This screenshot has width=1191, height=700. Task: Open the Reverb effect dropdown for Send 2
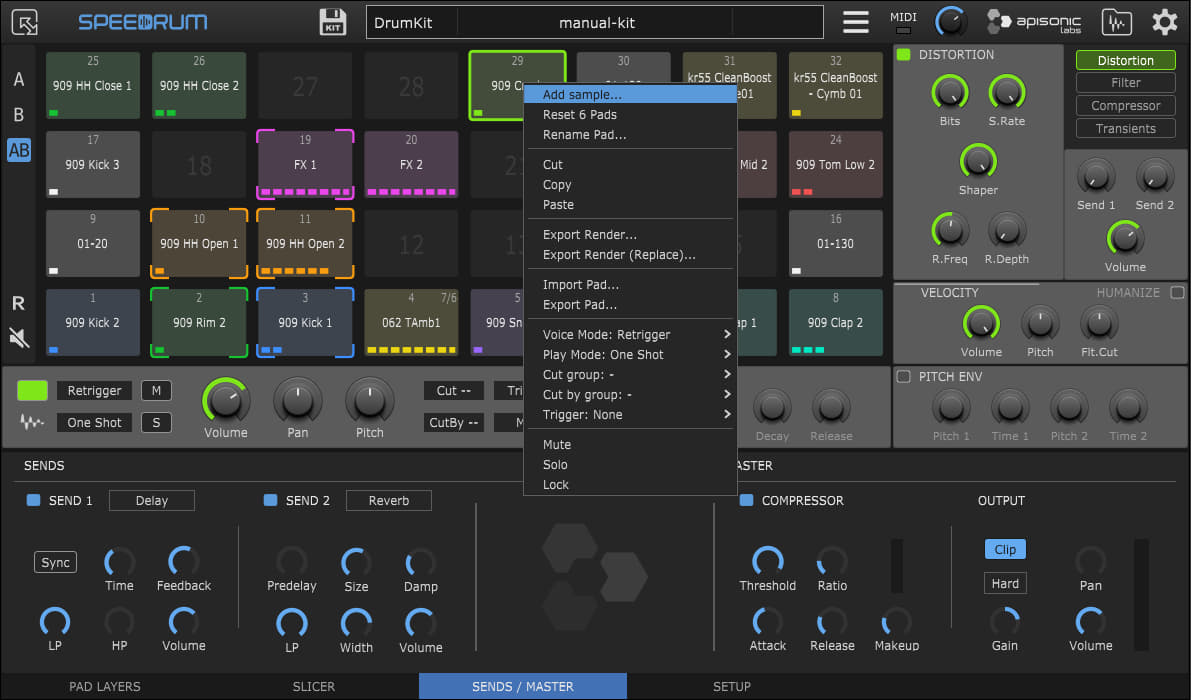(388, 500)
